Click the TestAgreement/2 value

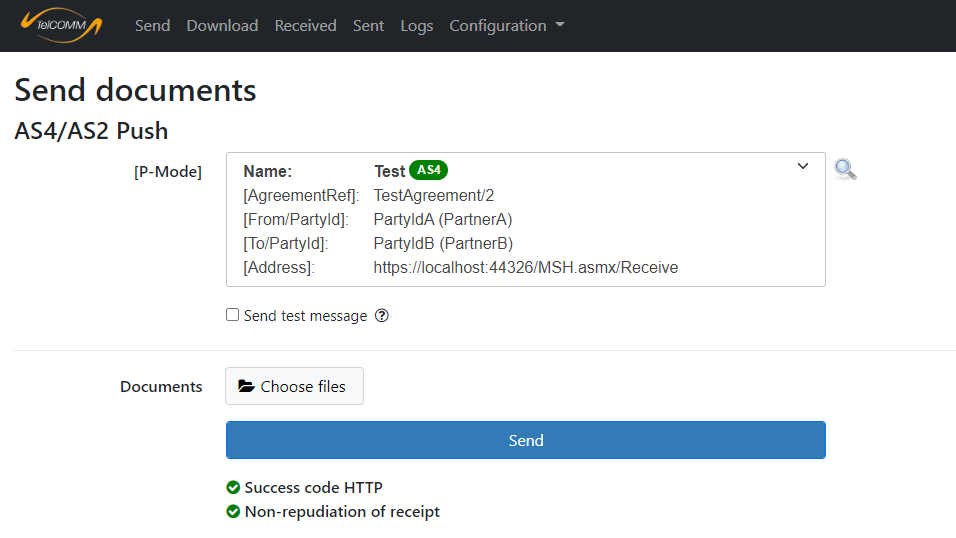(433, 195)
